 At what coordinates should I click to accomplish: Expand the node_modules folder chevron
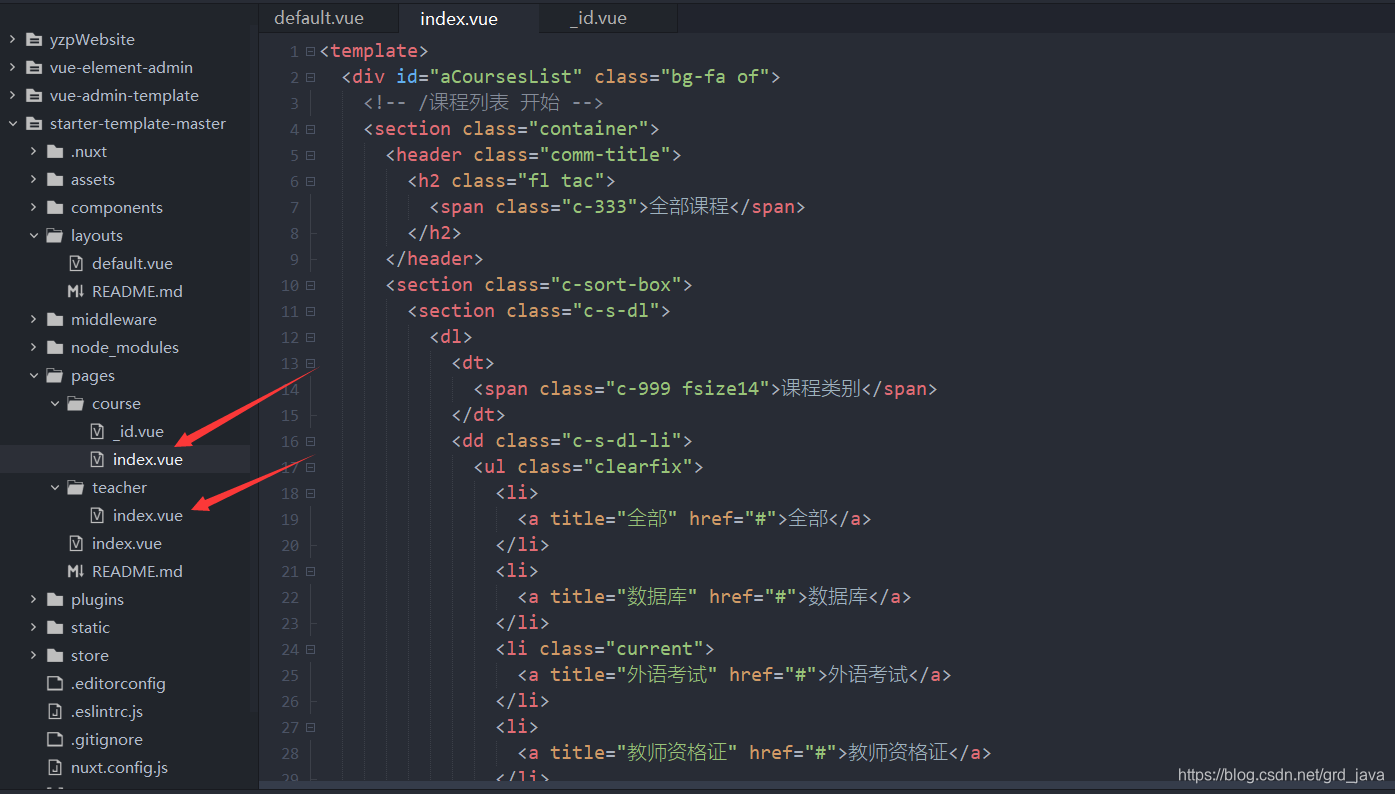pos(34,348)
